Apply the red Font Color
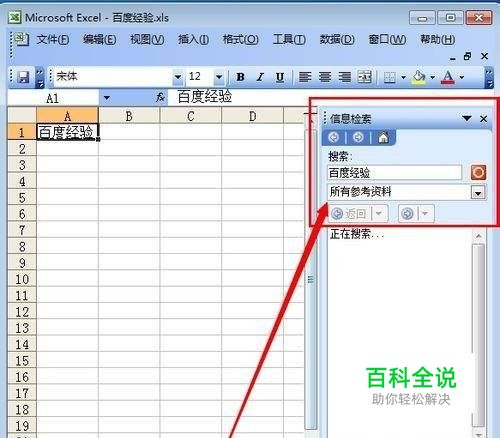Image resolution: width=500 pixels, height=438 pixels. 448,78
